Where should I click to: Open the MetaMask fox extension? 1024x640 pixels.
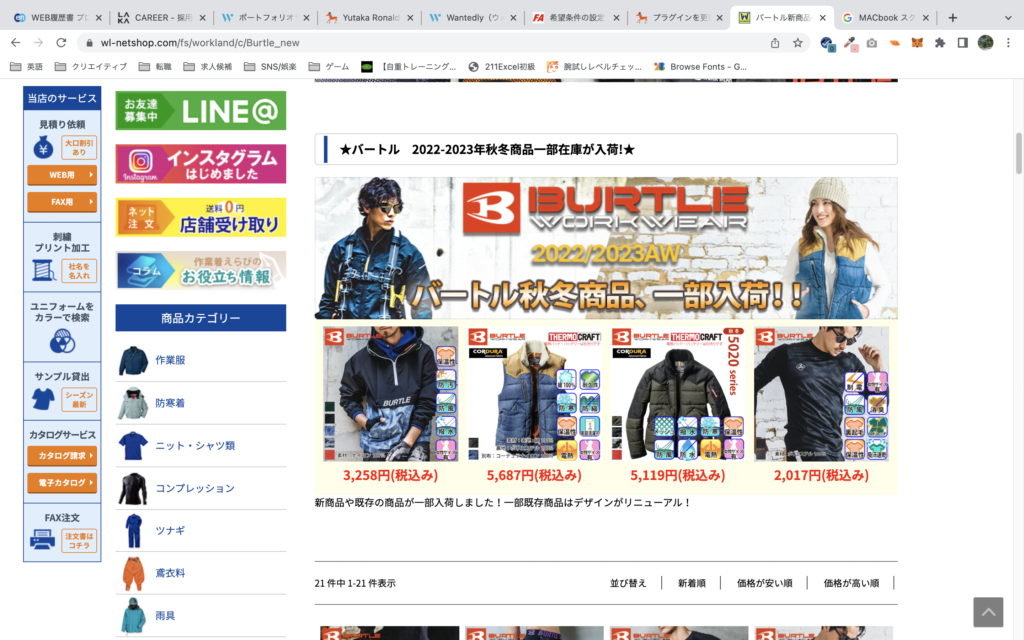[917, 42]
